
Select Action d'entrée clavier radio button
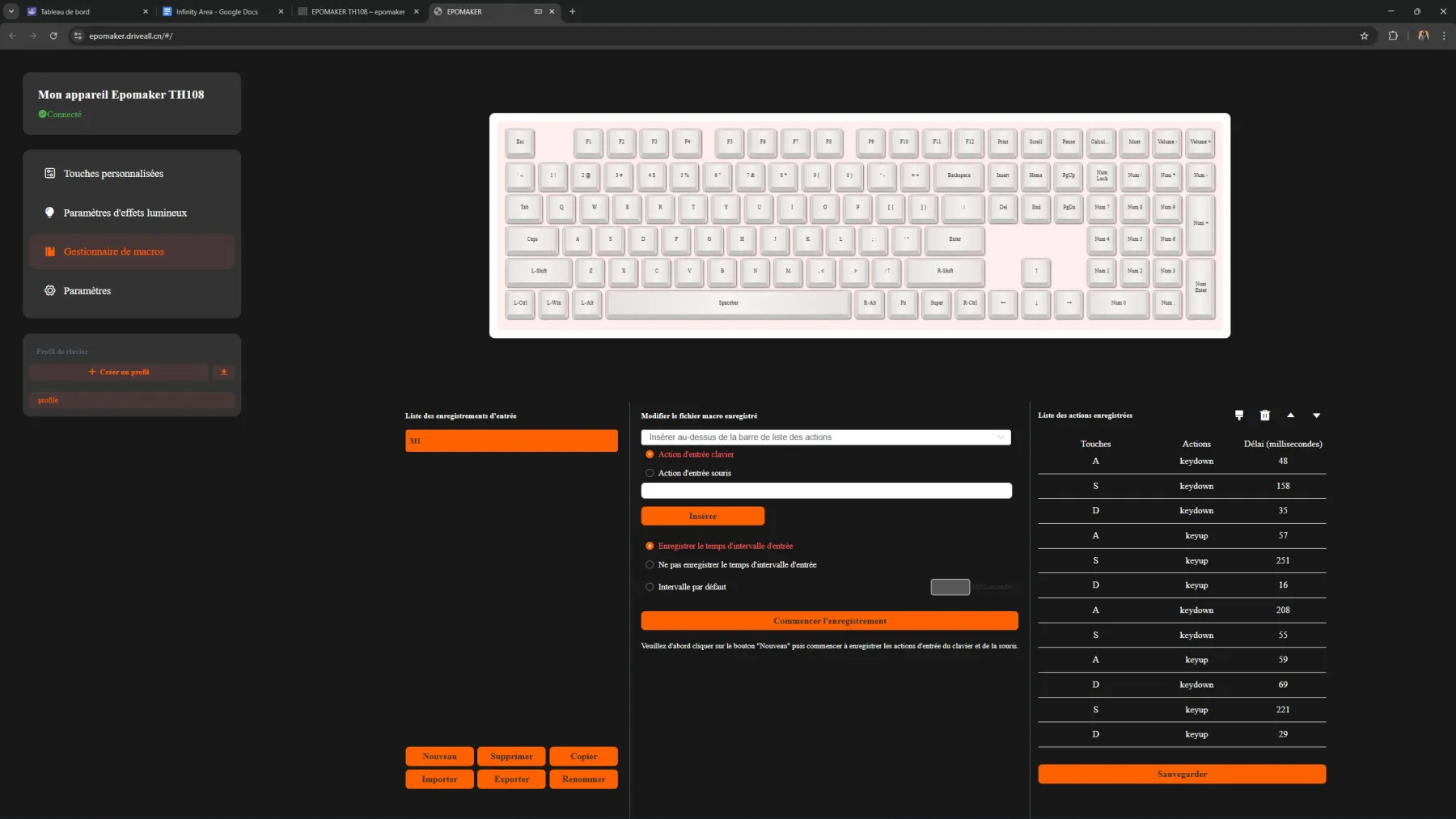click(x=650, y=454)
